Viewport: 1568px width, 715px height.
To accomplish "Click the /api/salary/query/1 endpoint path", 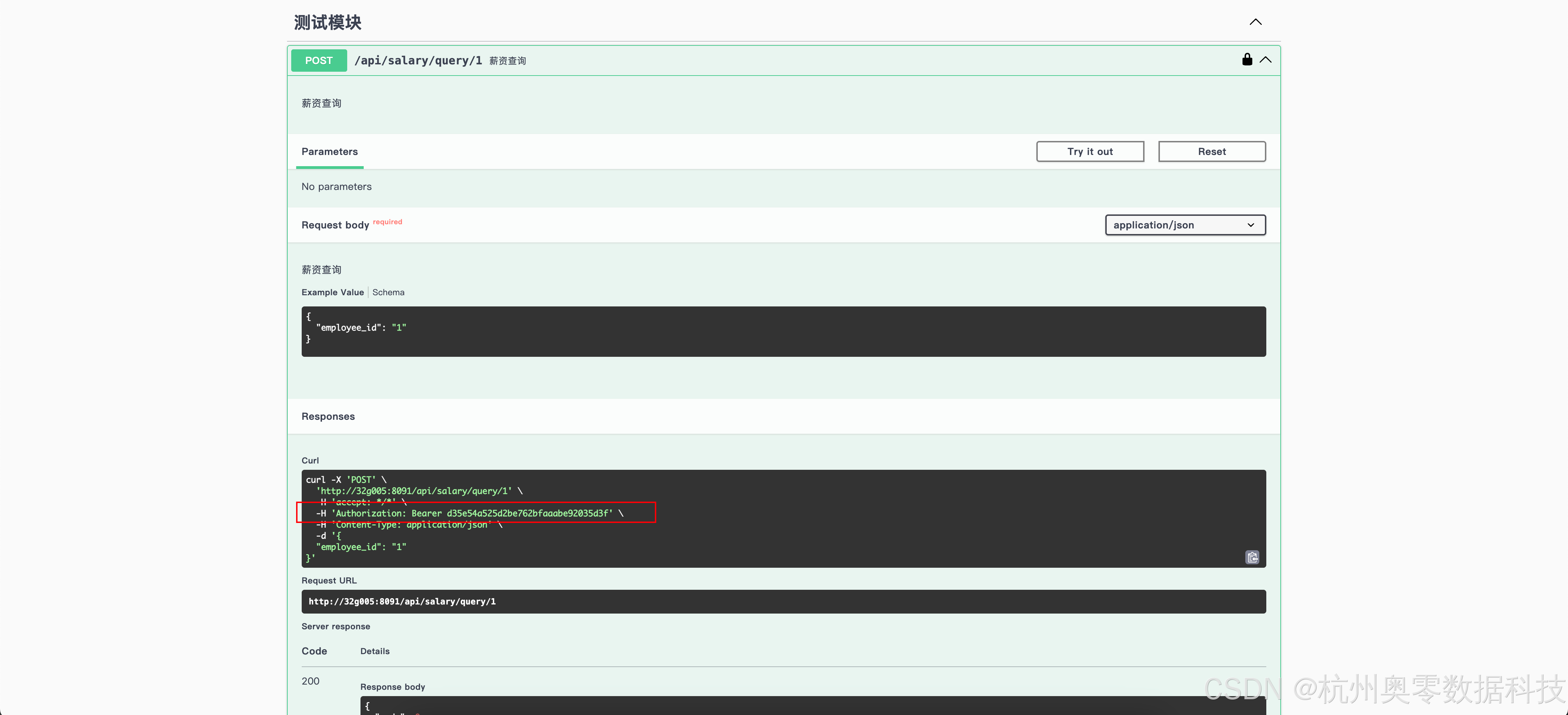I will tap(418, 60).
